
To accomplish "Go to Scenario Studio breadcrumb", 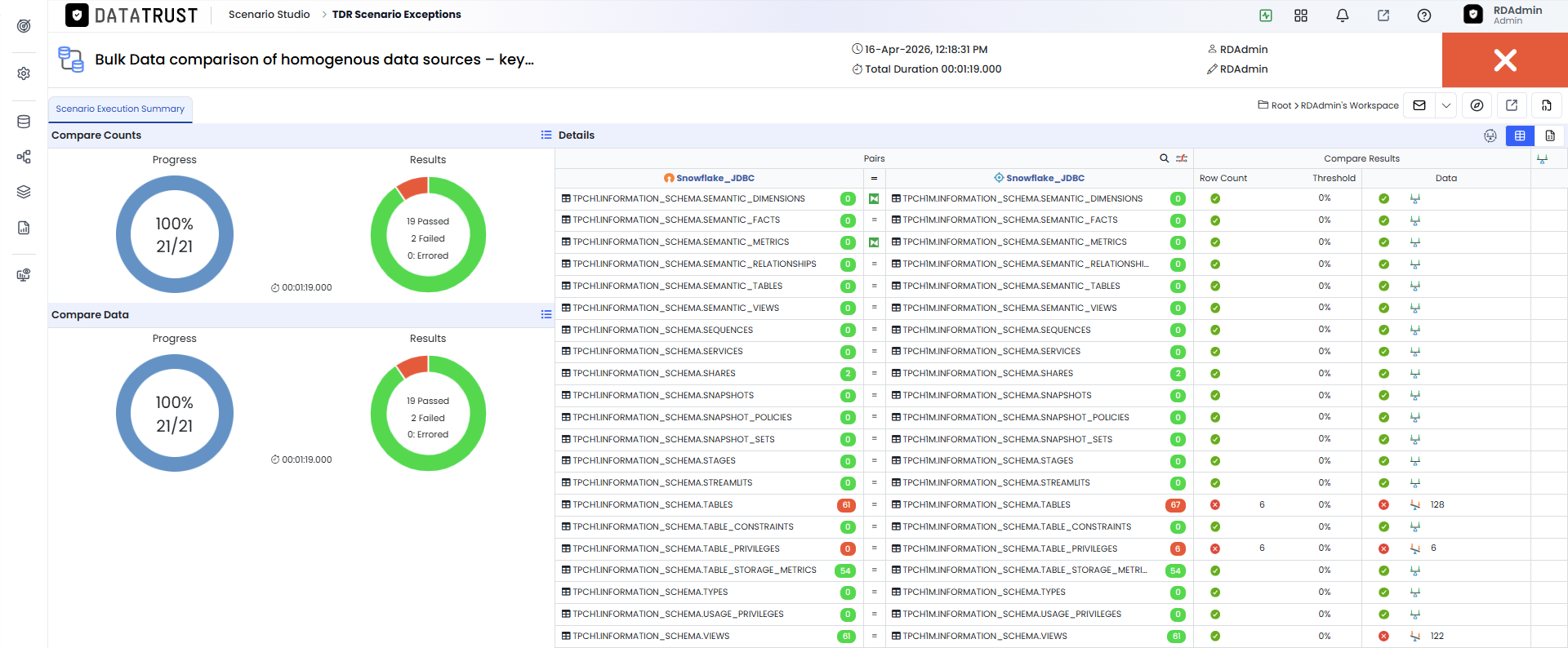I will 269,15.
